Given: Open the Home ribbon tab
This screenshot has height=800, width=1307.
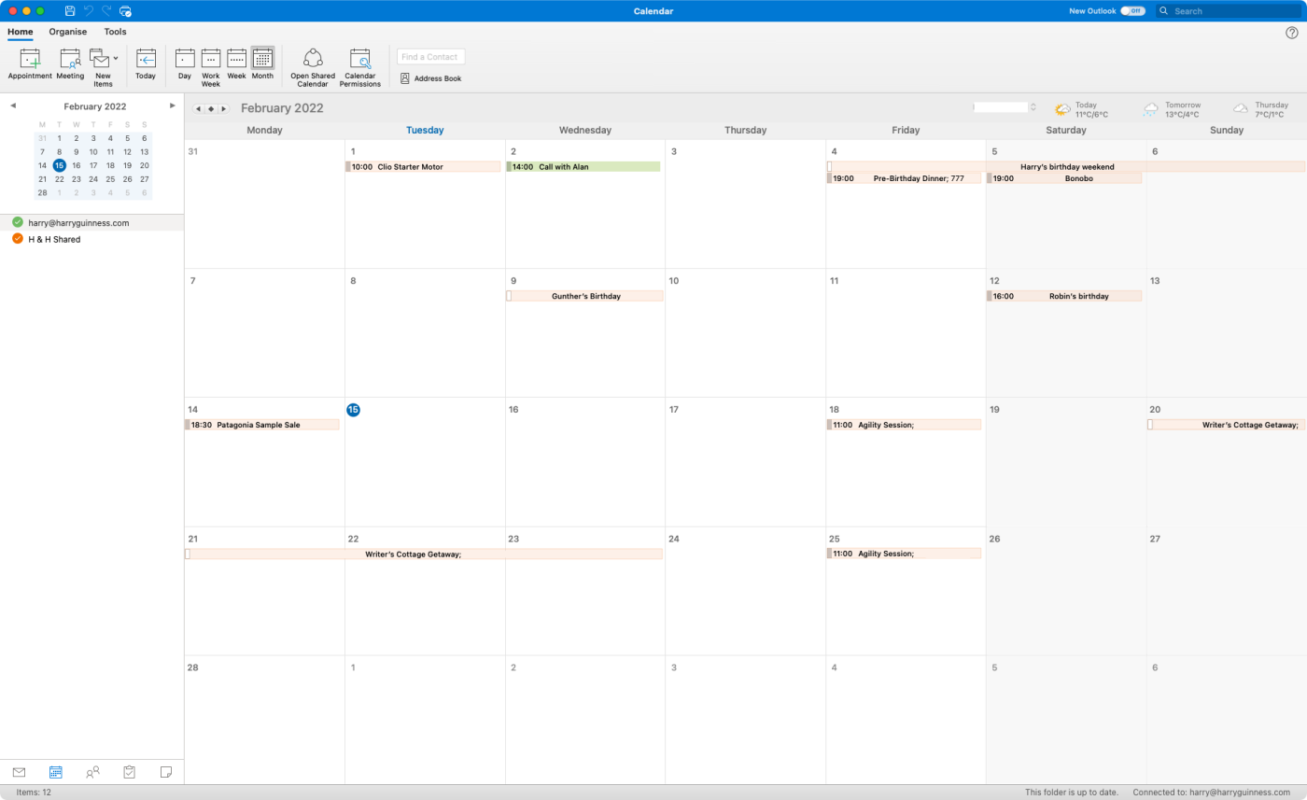Looking at the screenshot, I should pyautogui.click(x=20, y=32).
